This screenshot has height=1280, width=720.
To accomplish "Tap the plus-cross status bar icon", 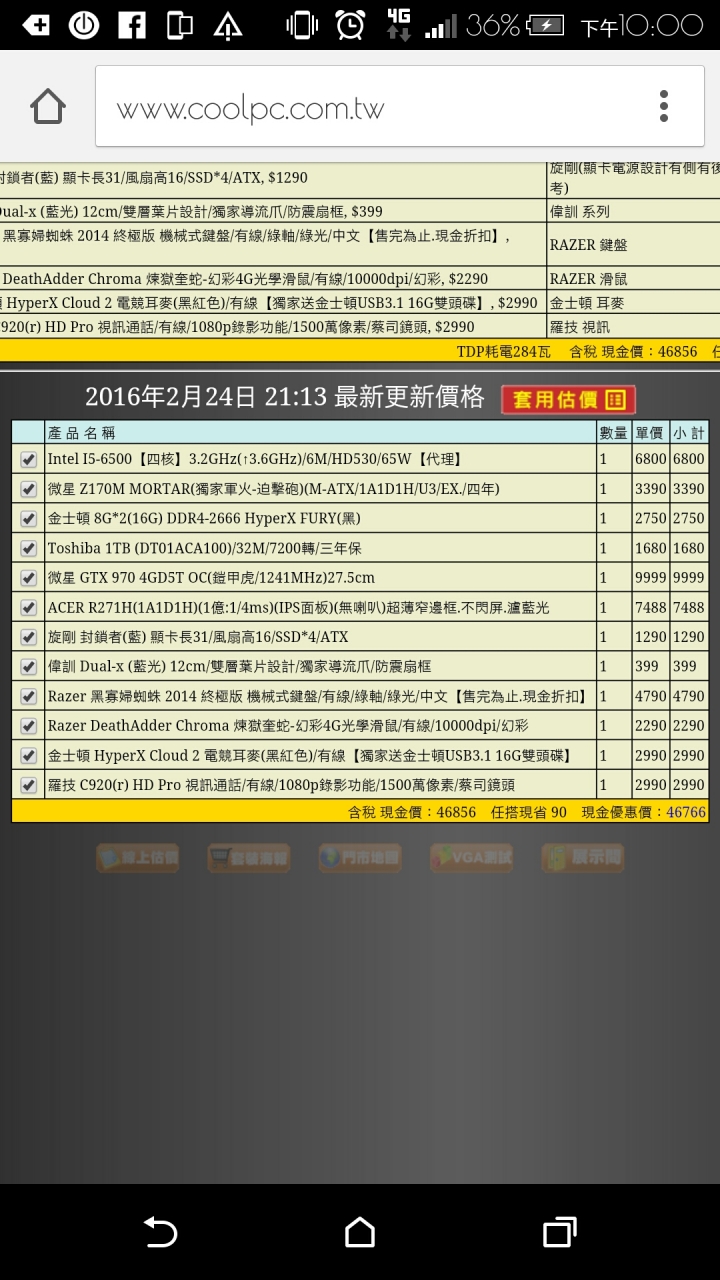I will coord(36,25).
